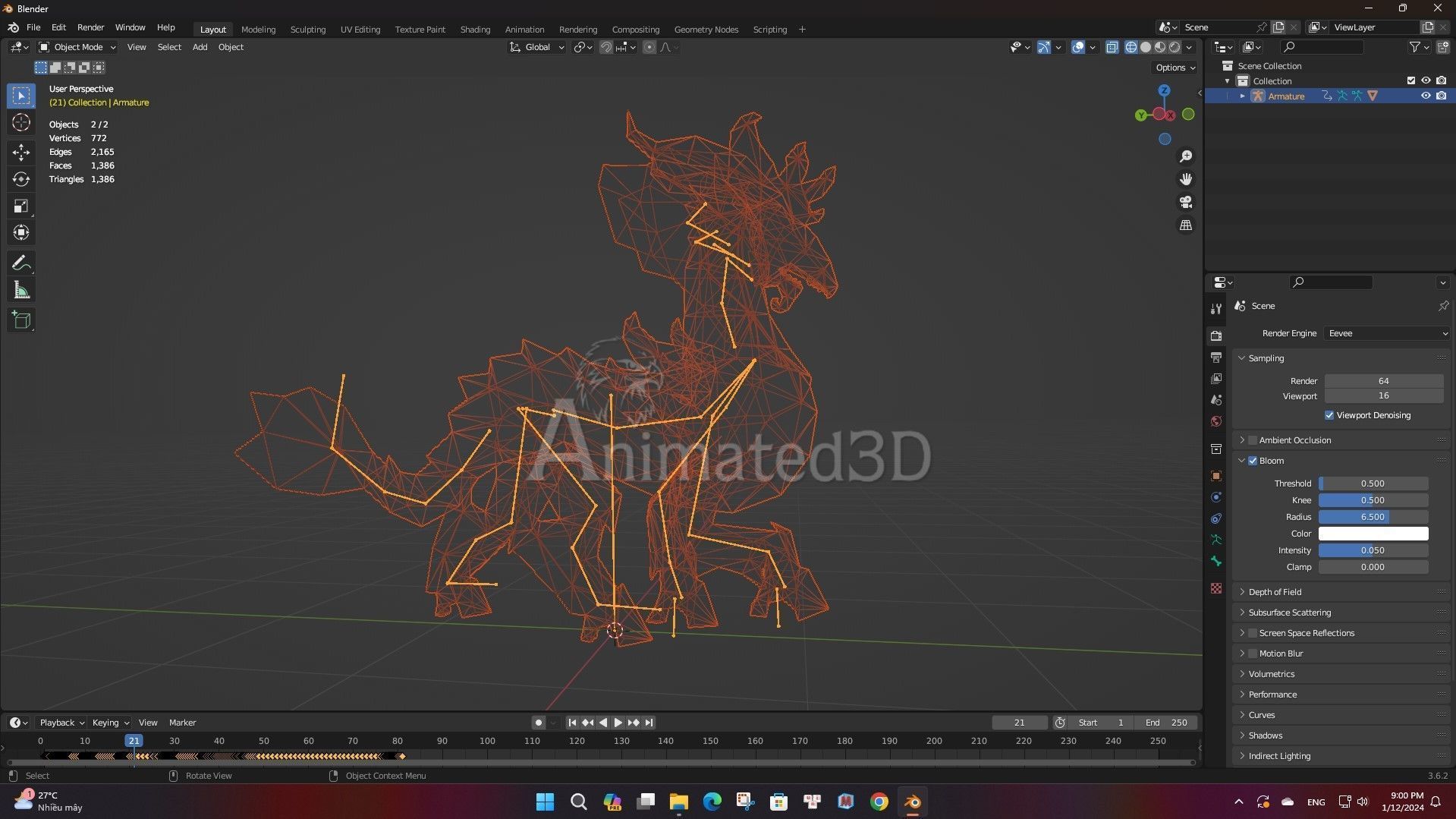Open the Object properties tab
Image resolution: width=1456 pixels, height=819 pixels.
tap(1216, 476)
